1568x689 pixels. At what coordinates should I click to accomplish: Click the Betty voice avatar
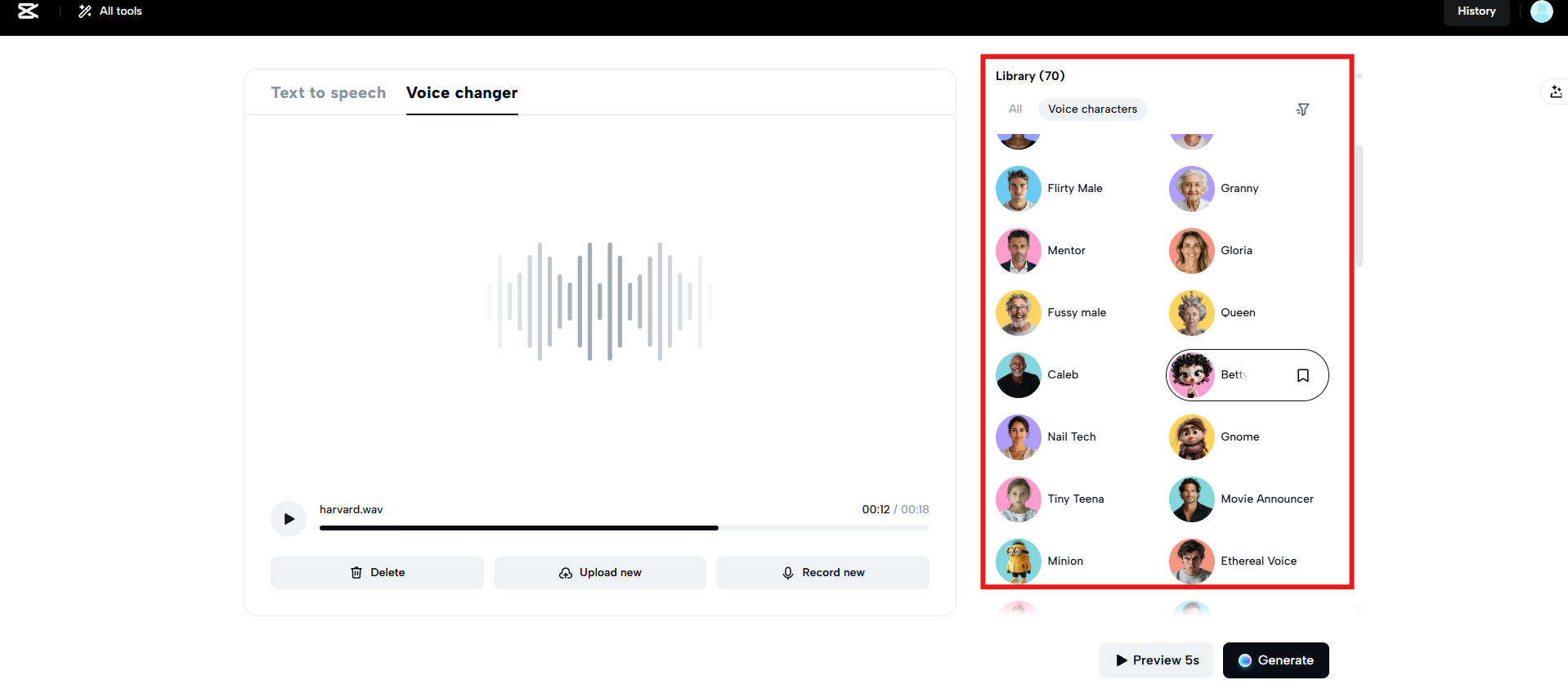pyautogui.click(x=1192, y=375)
